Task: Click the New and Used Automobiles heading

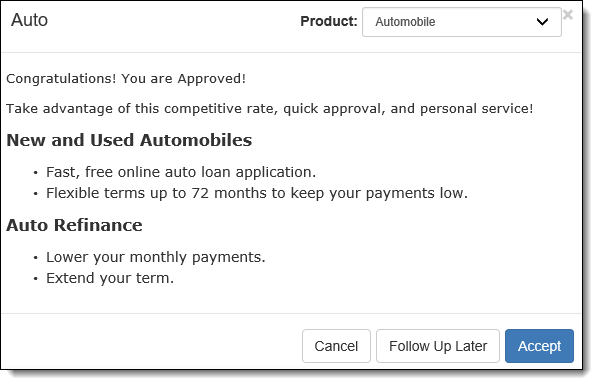Action: click(x=129, y=140)
